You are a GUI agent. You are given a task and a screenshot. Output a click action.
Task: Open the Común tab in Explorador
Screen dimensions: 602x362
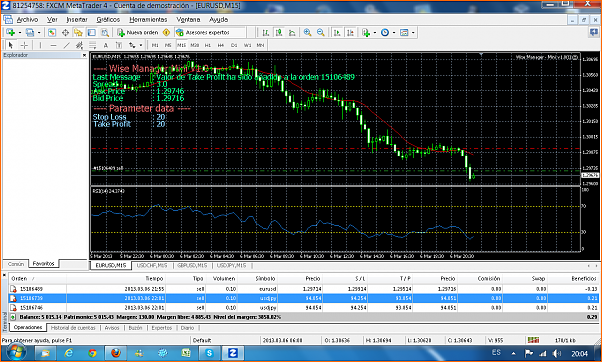[16, 264]
